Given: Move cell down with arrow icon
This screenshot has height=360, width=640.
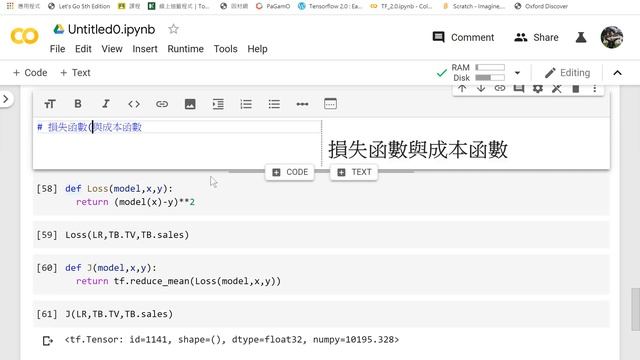Looking at the screenshot, I should point(481,88).
